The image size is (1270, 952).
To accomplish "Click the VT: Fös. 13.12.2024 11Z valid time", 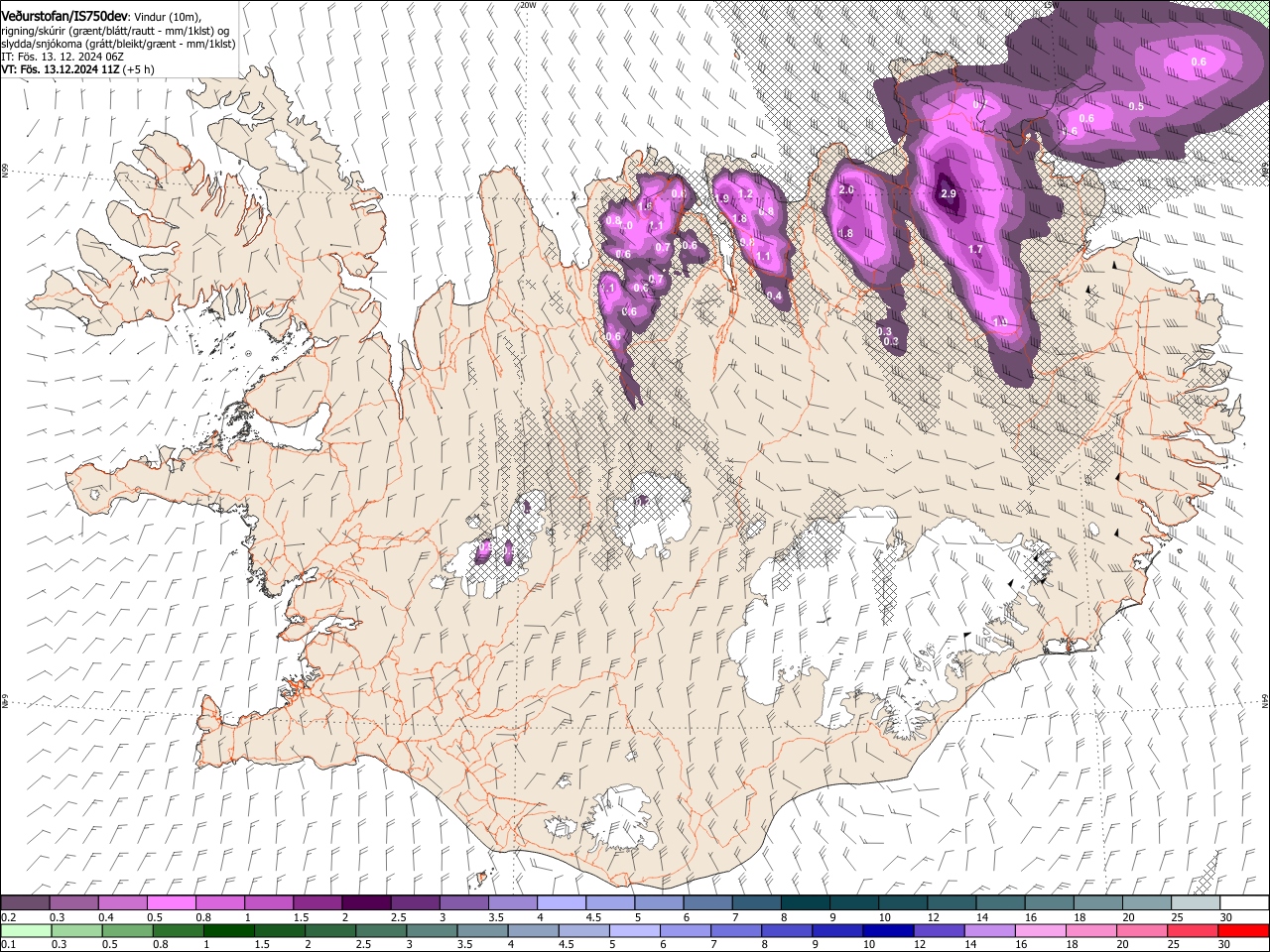I will 63,69.
